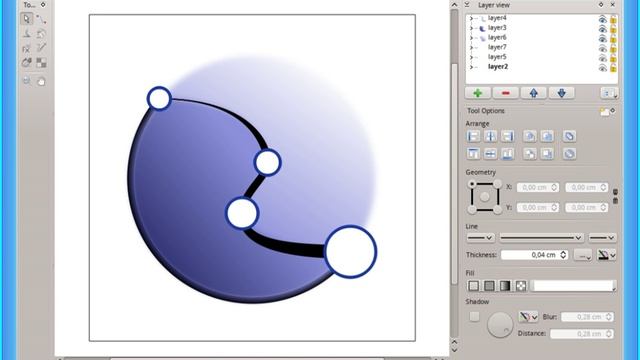Select the path connection tool in toolbox
Image resolution: width=640 pixels, height=360 pixels.
point(41,19)
